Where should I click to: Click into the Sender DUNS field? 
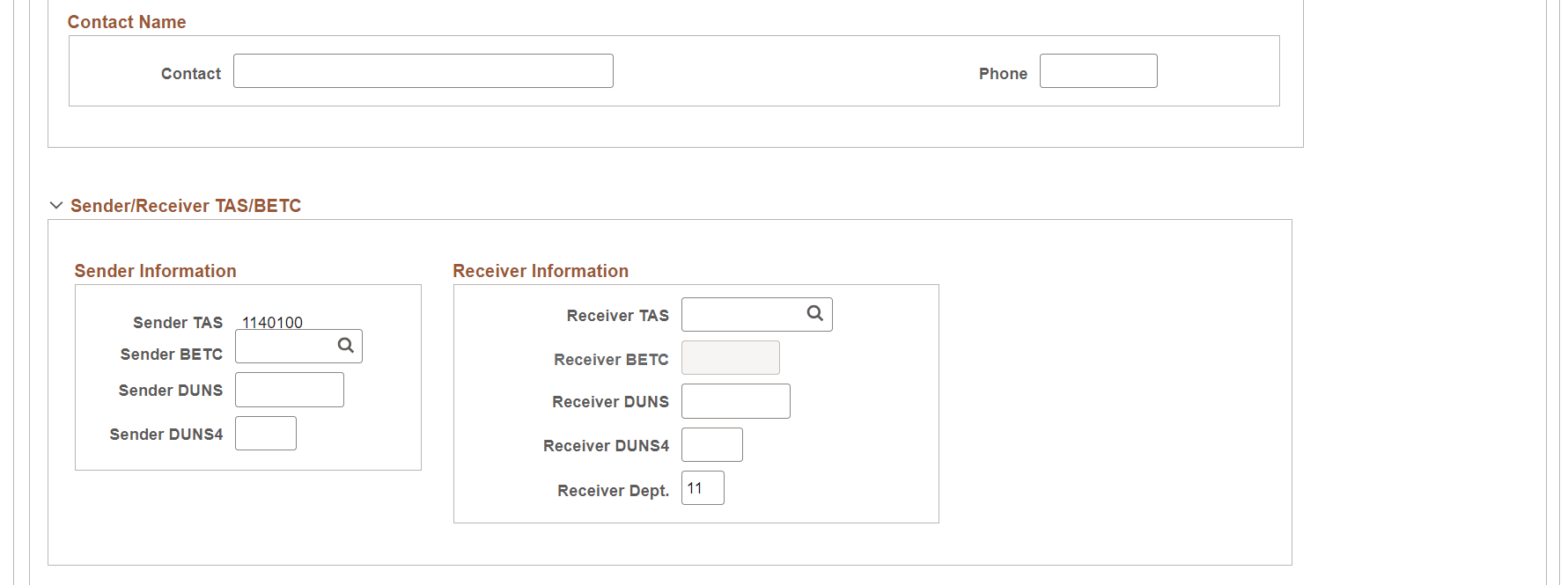coord(290,390)
